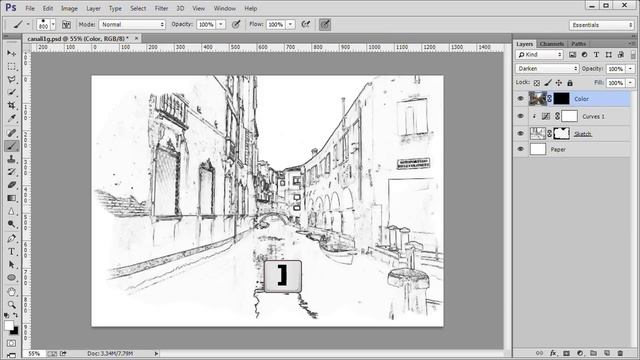The height and width of the screenshot is (360, 640).
Task: Open the Filter menu
Action: click(161, 8)
